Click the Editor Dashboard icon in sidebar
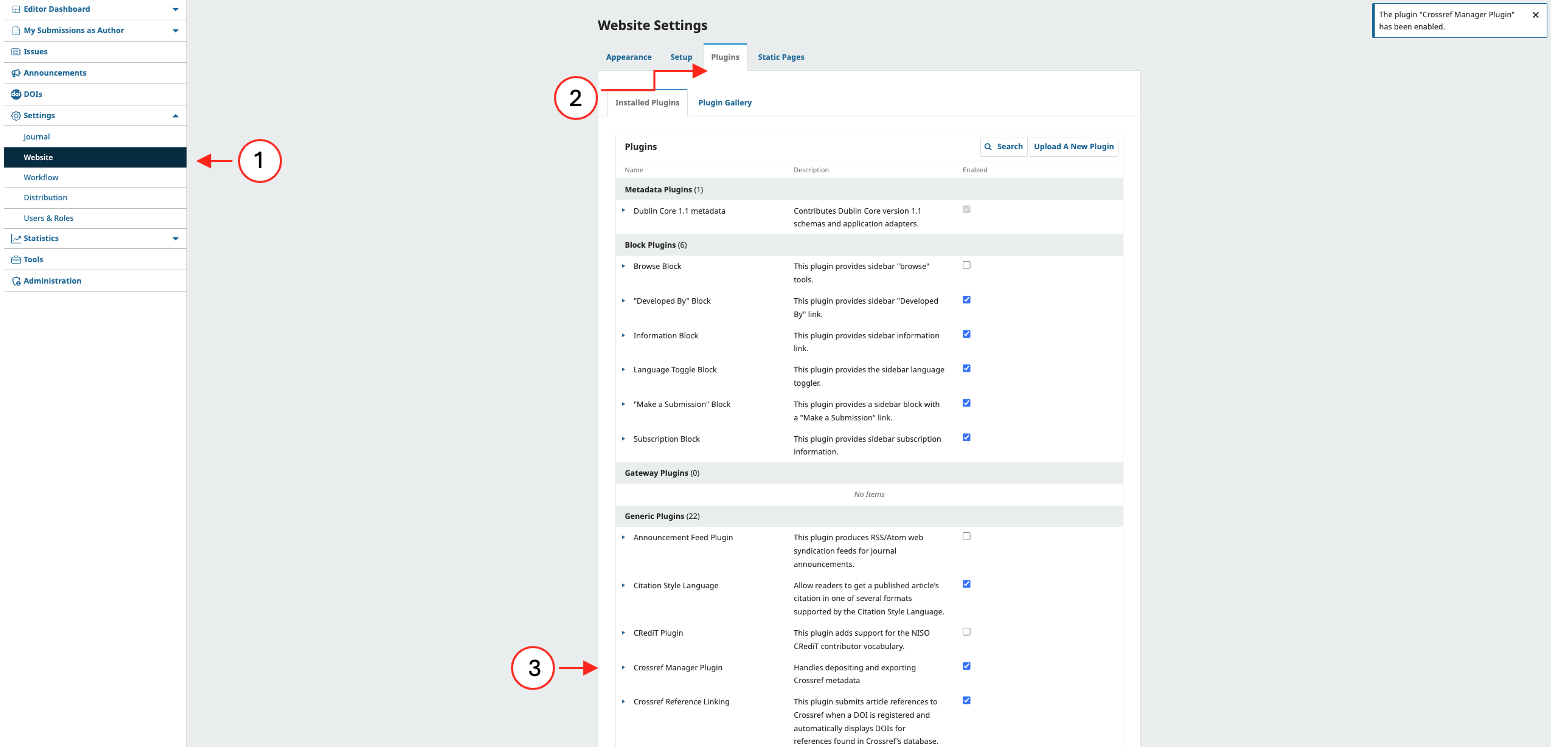Image resolution: width=1554 pixels, height=747 pixels. (x=16, y=9)
